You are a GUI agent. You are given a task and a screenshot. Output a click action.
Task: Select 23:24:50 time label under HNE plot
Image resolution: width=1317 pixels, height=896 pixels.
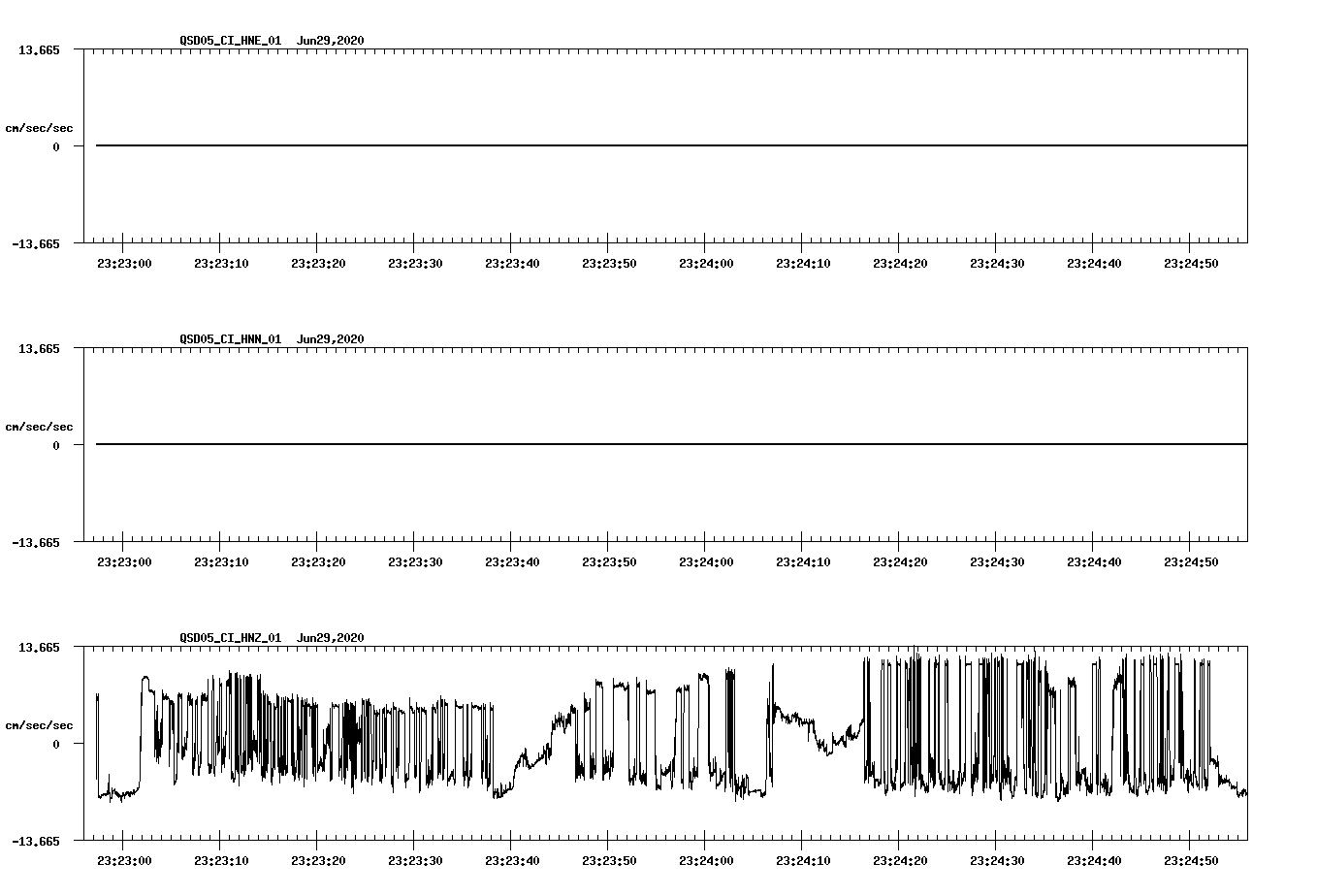coord(1191,263)
